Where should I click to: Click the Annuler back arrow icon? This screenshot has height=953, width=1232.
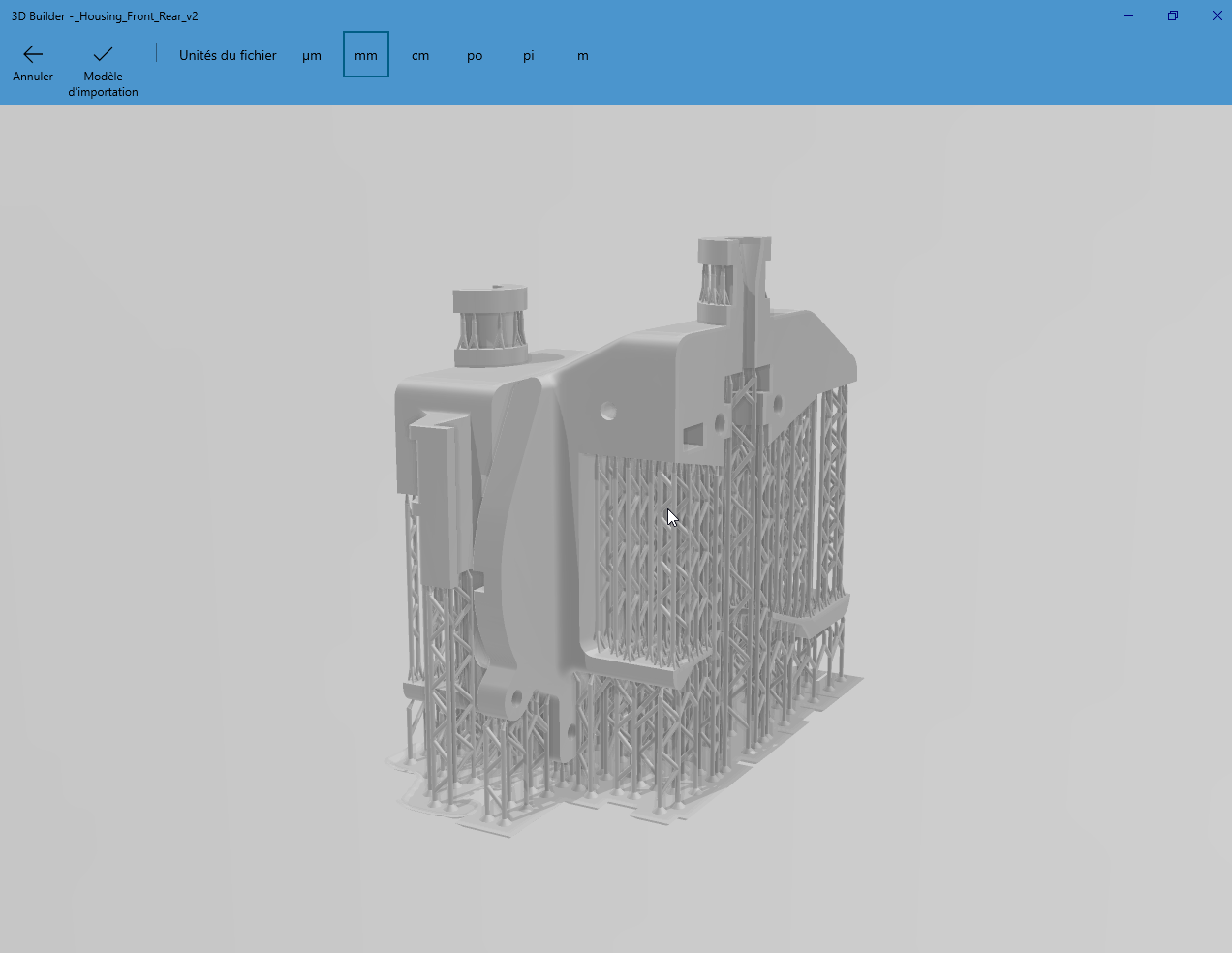[33, 55]
